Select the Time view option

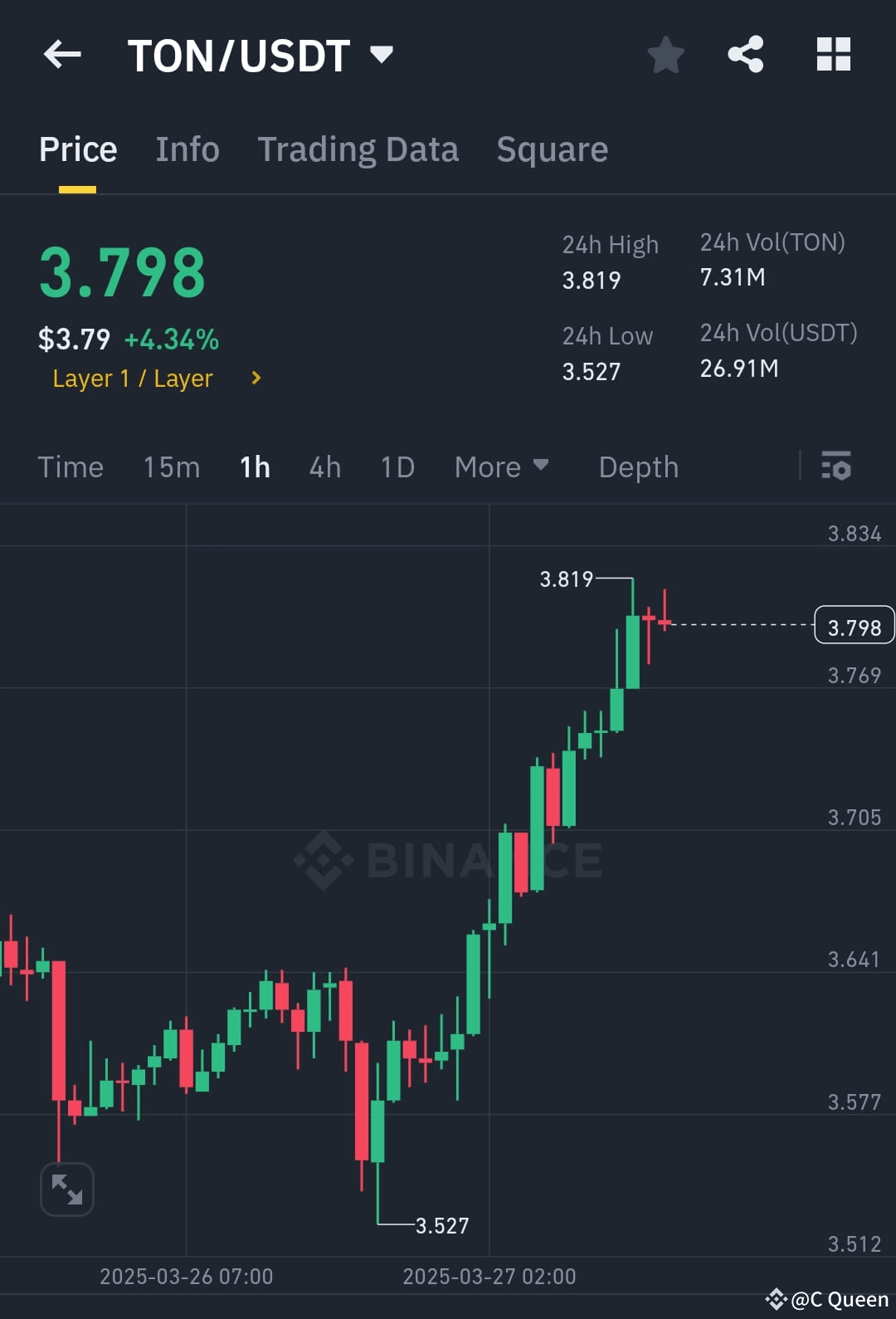point(71,467)
